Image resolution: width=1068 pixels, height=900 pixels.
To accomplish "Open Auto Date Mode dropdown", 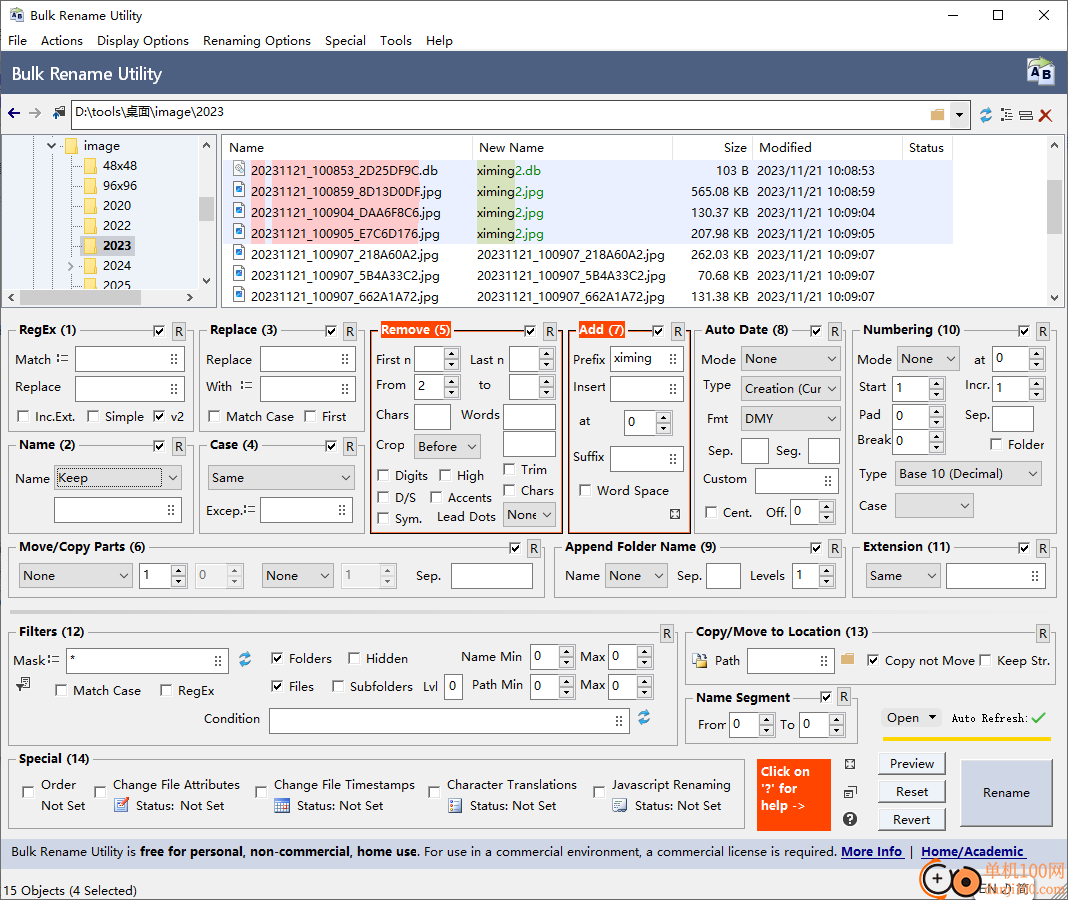I will point(790,359).
